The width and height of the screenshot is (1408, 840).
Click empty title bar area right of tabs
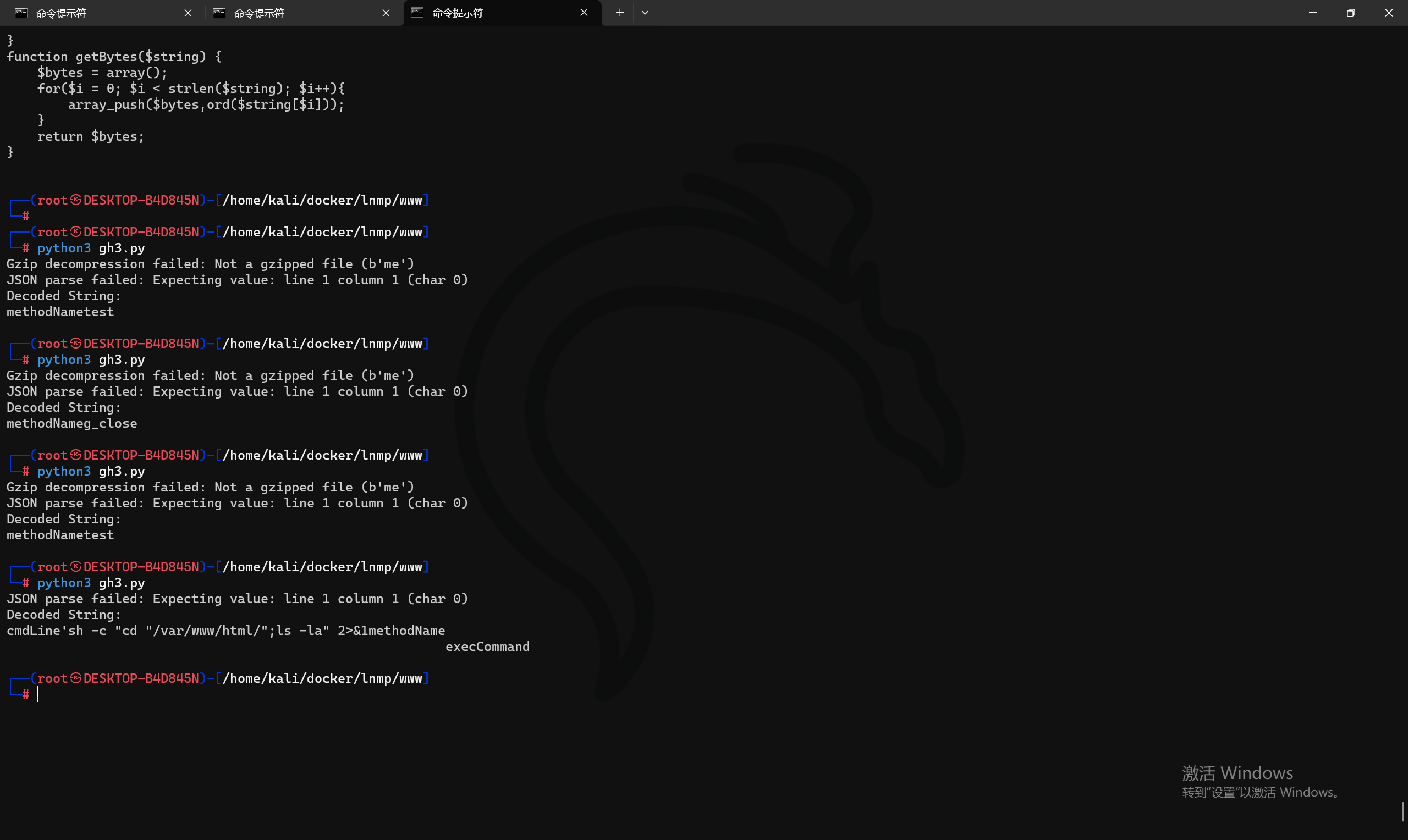[963, 13]
